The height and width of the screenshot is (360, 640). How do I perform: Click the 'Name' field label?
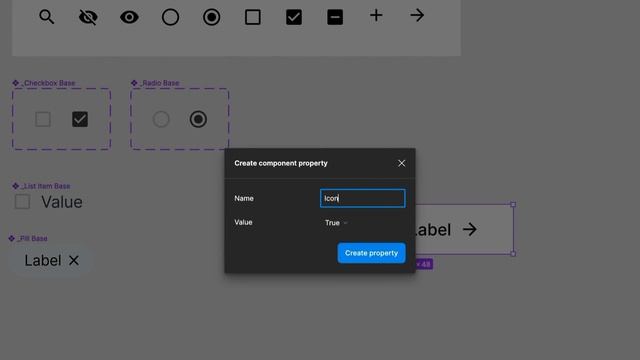[244, 198]
